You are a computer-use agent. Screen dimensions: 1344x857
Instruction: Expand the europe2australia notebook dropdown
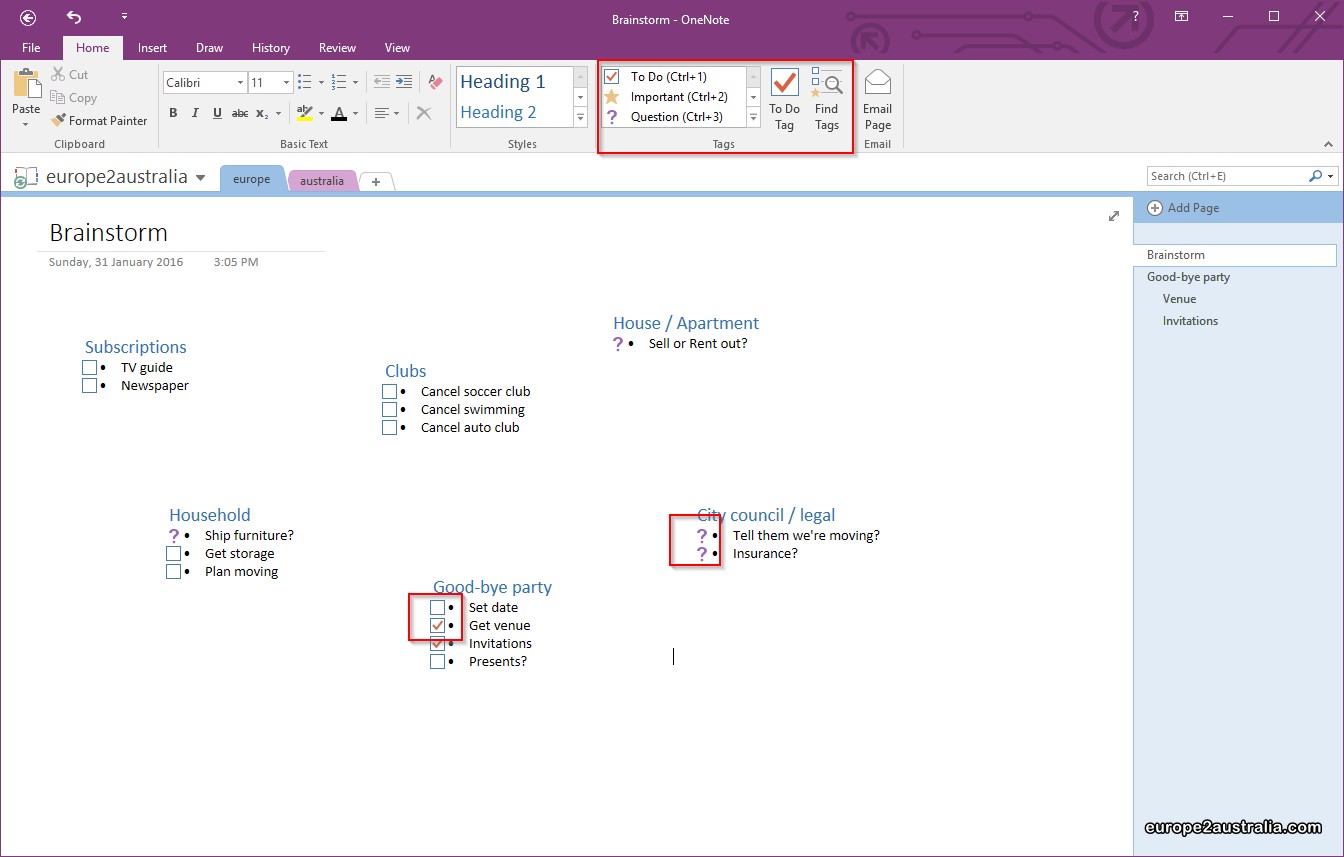point(200,178)
